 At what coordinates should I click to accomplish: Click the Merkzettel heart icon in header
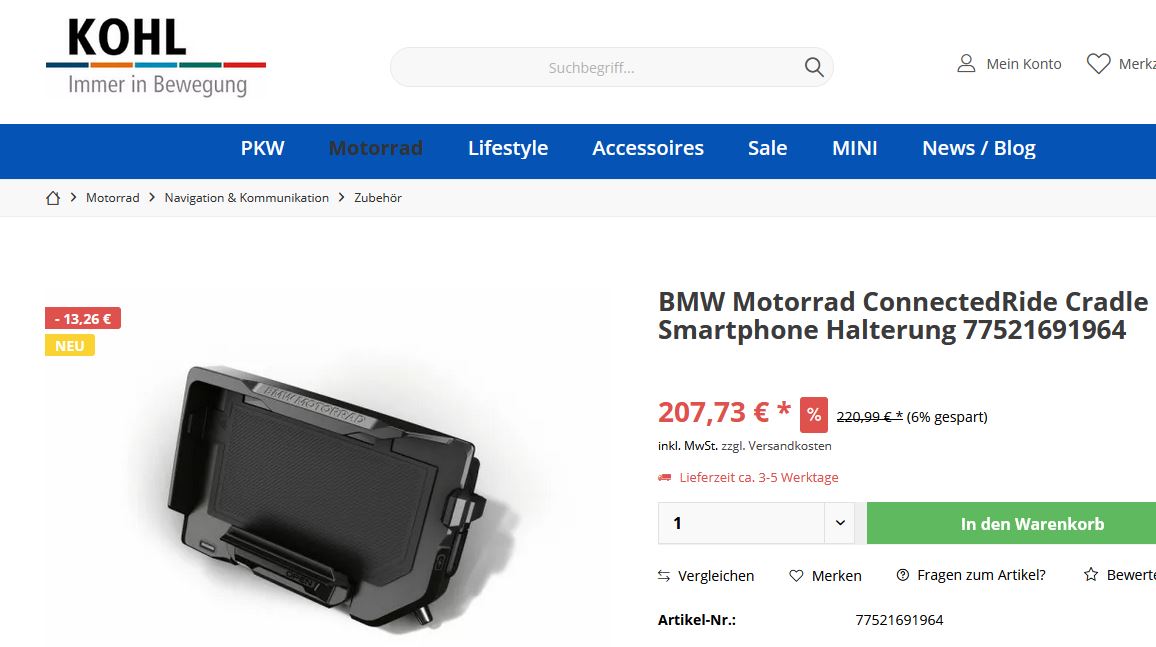pyautogui.click(x=1098, y=63)
